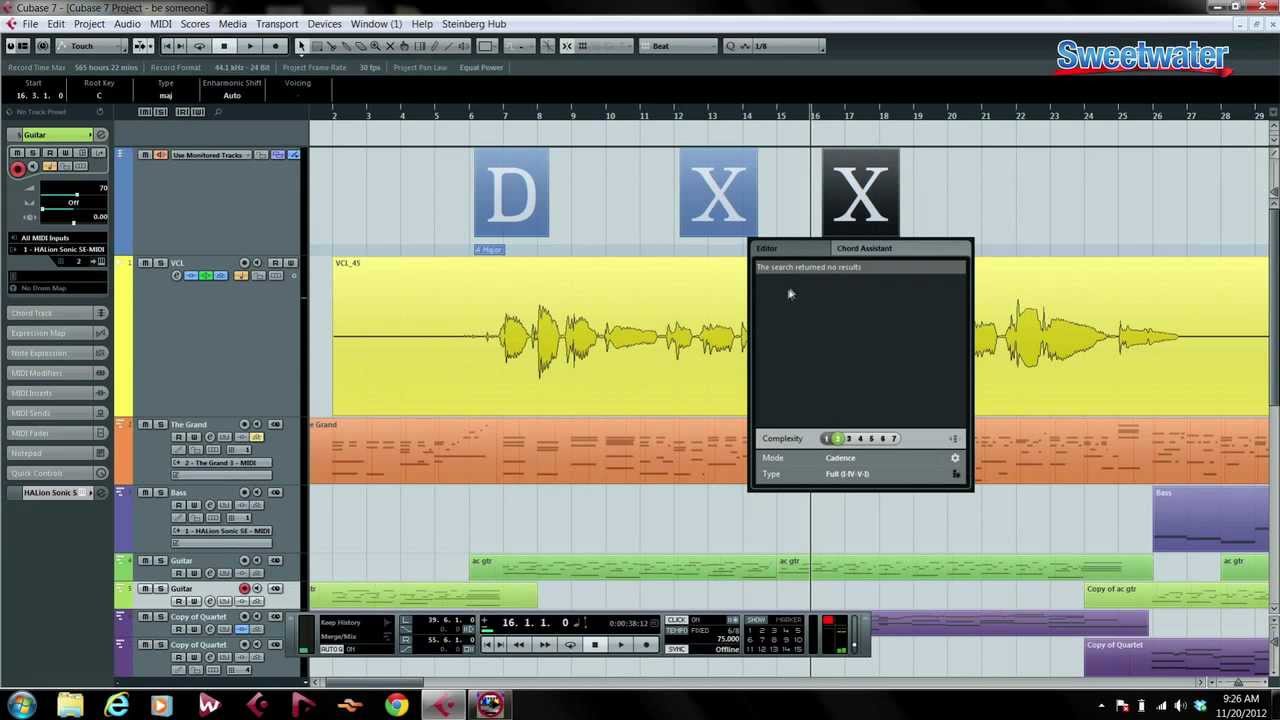Open The Grand 3 - MIDI output dropdown
Viewport: 1280px width, 720px height.
[x=221, y=462]
